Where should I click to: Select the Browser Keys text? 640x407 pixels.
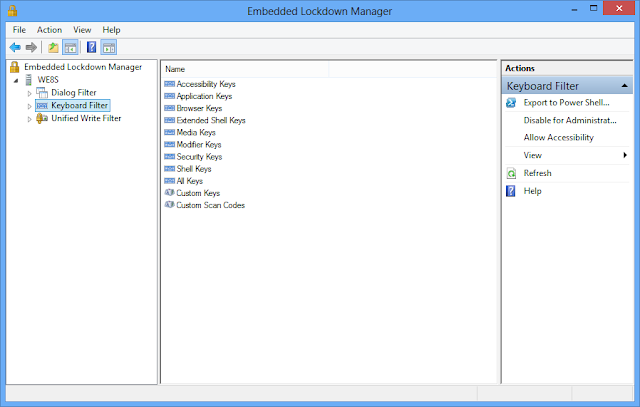[199, 108]
